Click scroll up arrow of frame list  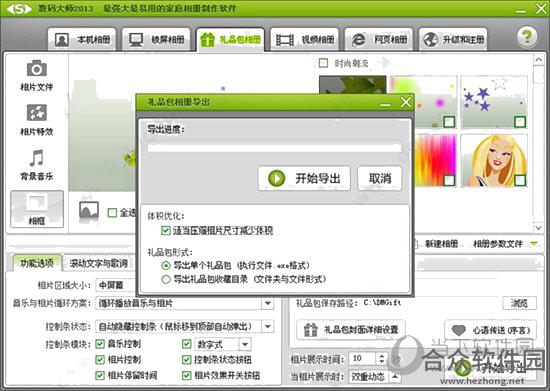point(538,60)
